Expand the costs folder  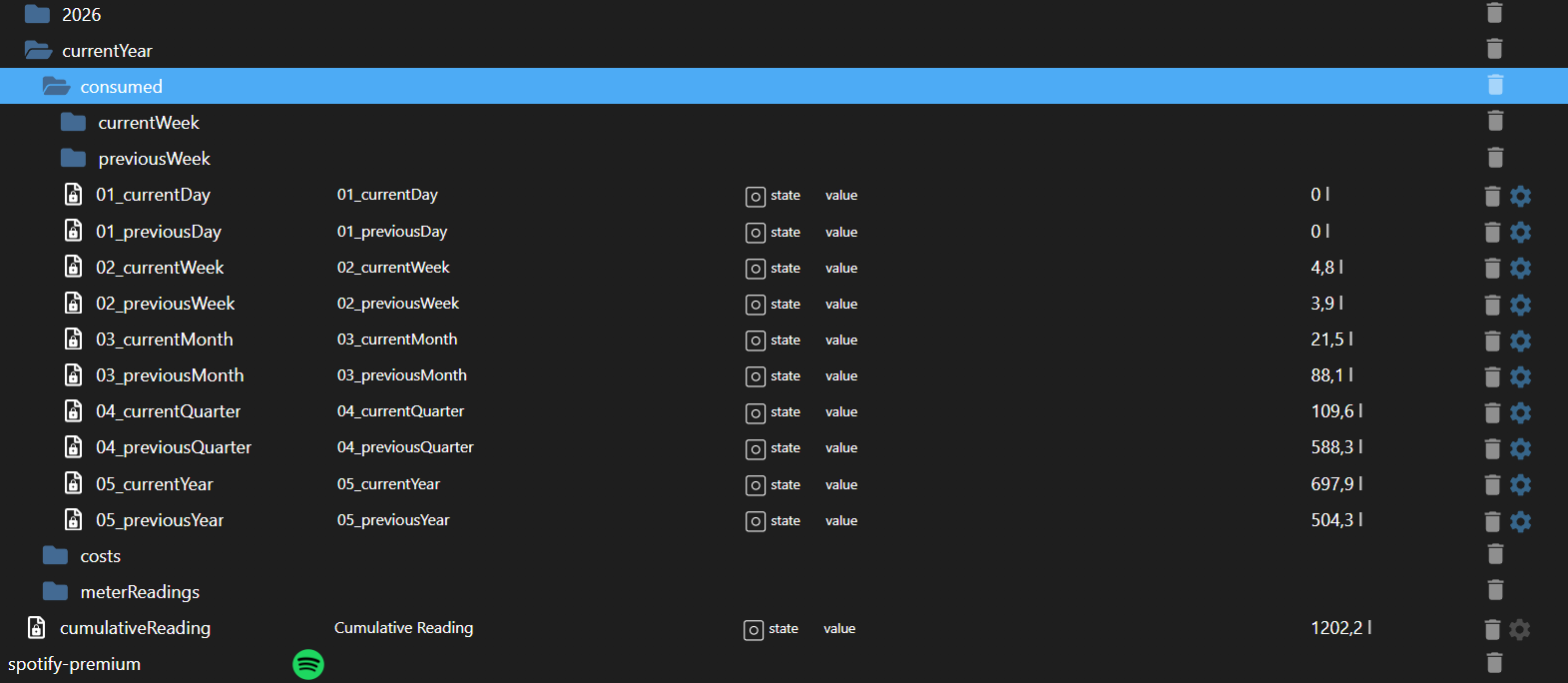coord(56,555)
